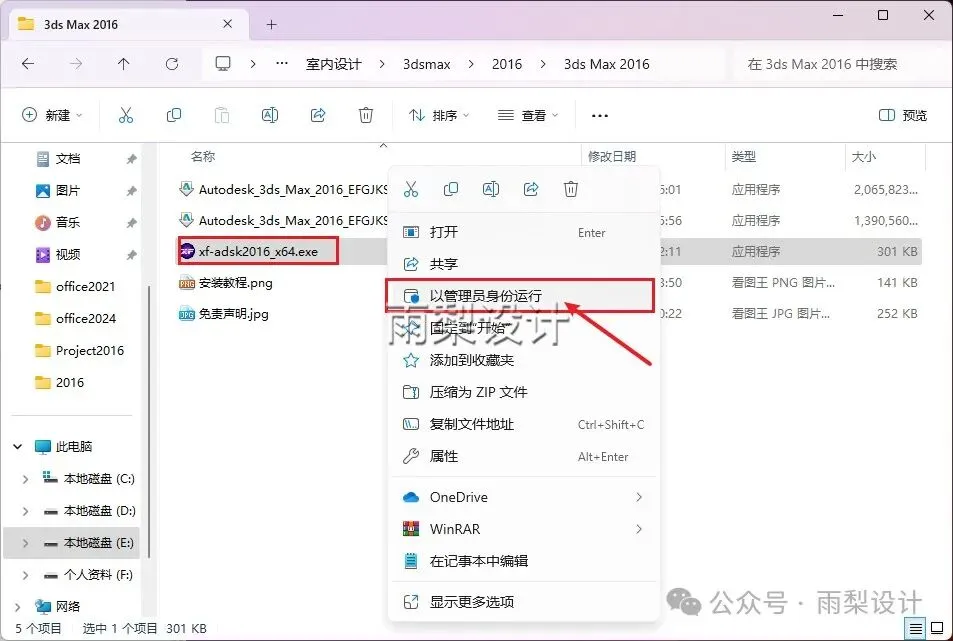This screenshot has width=953, height=641.
Task: Open 音乐 in the quick access sidebar
Action: pyautogui.click(x=67, y=222)
